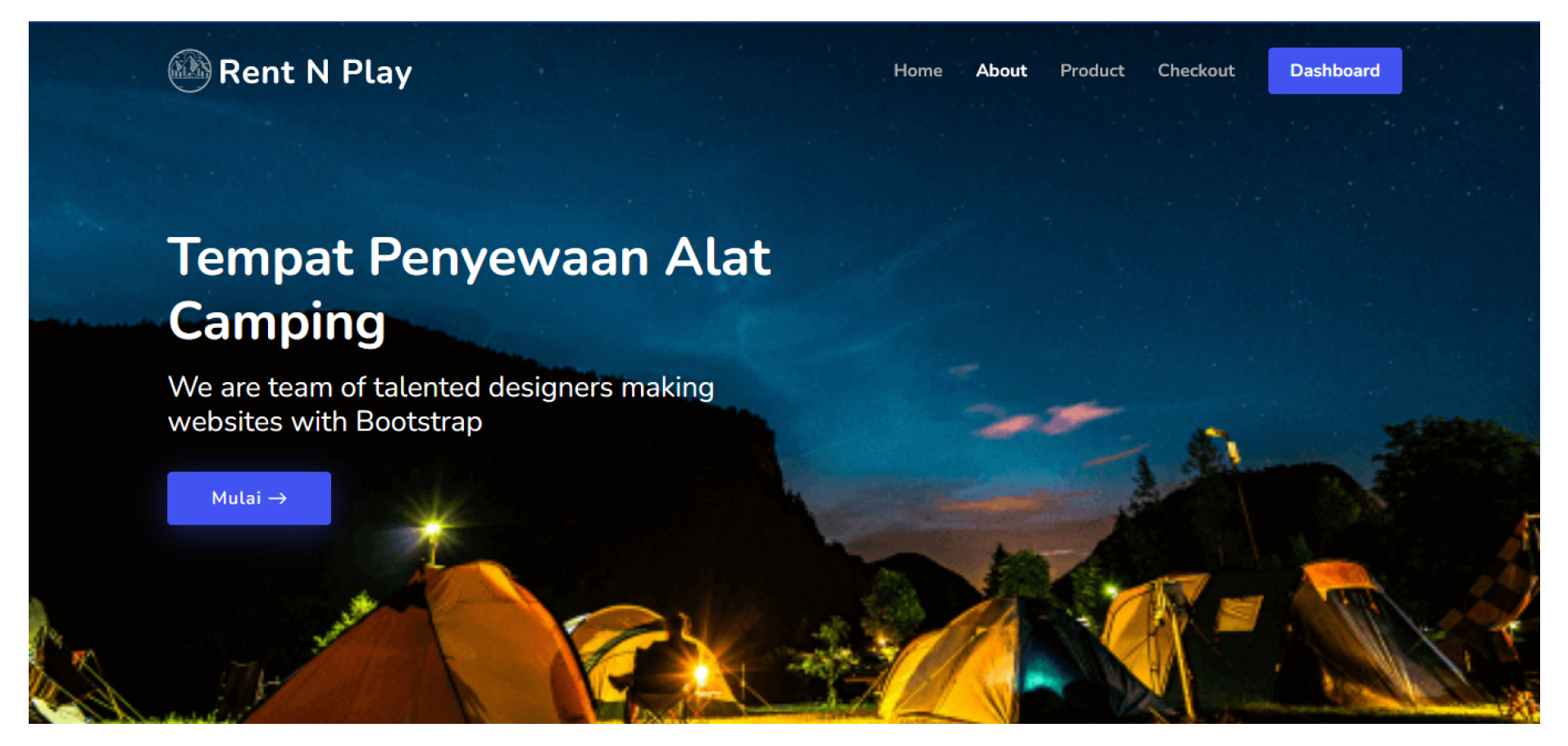The height and width of the screenshot is (746, 1568).
Task: Click the 'websites with Bootstrap' line
Action: pos(325,421)
